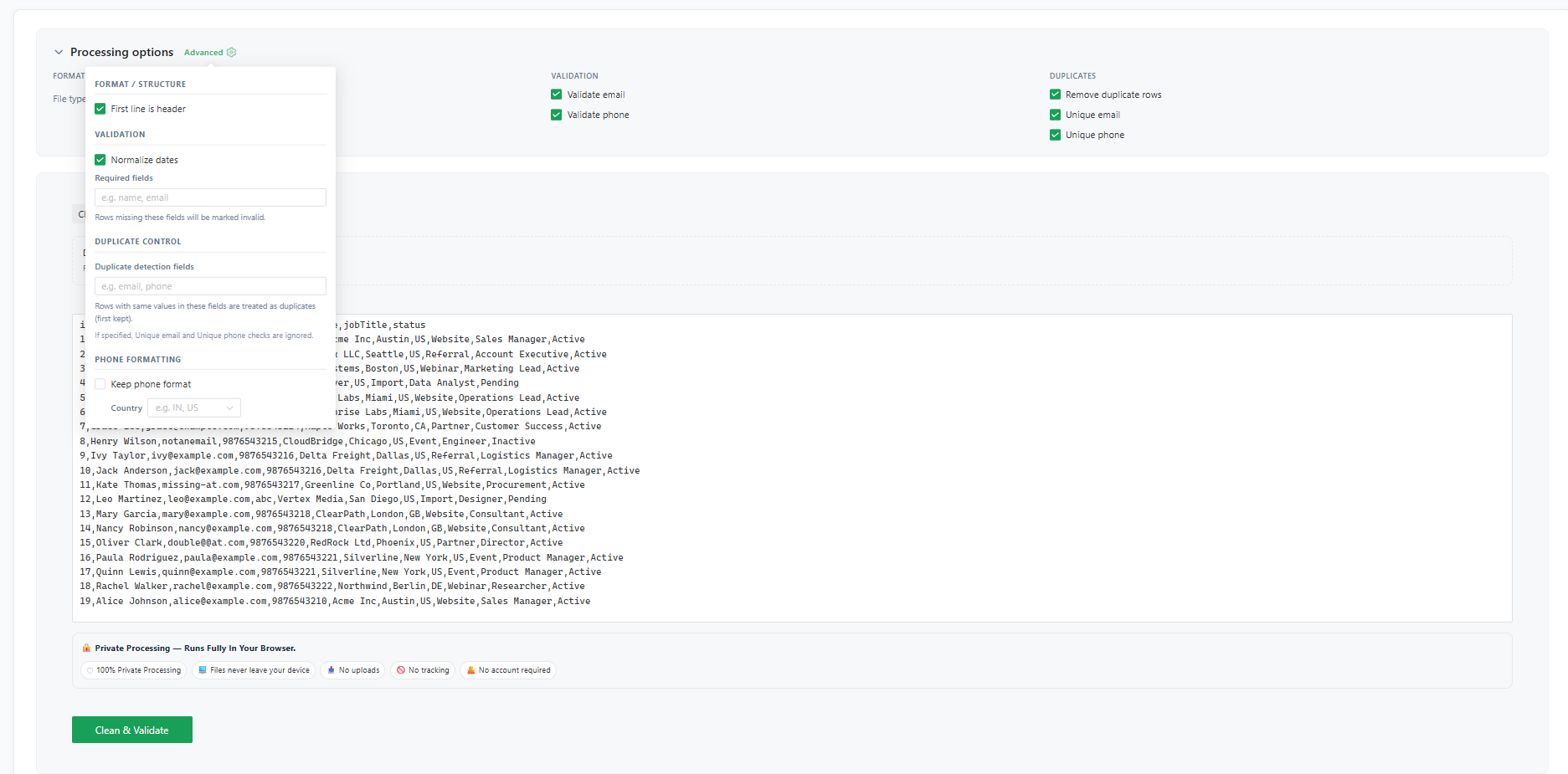Click the upload icon in No uploads badge
This screenshot has width=1568, height=774.
(332, 669)
